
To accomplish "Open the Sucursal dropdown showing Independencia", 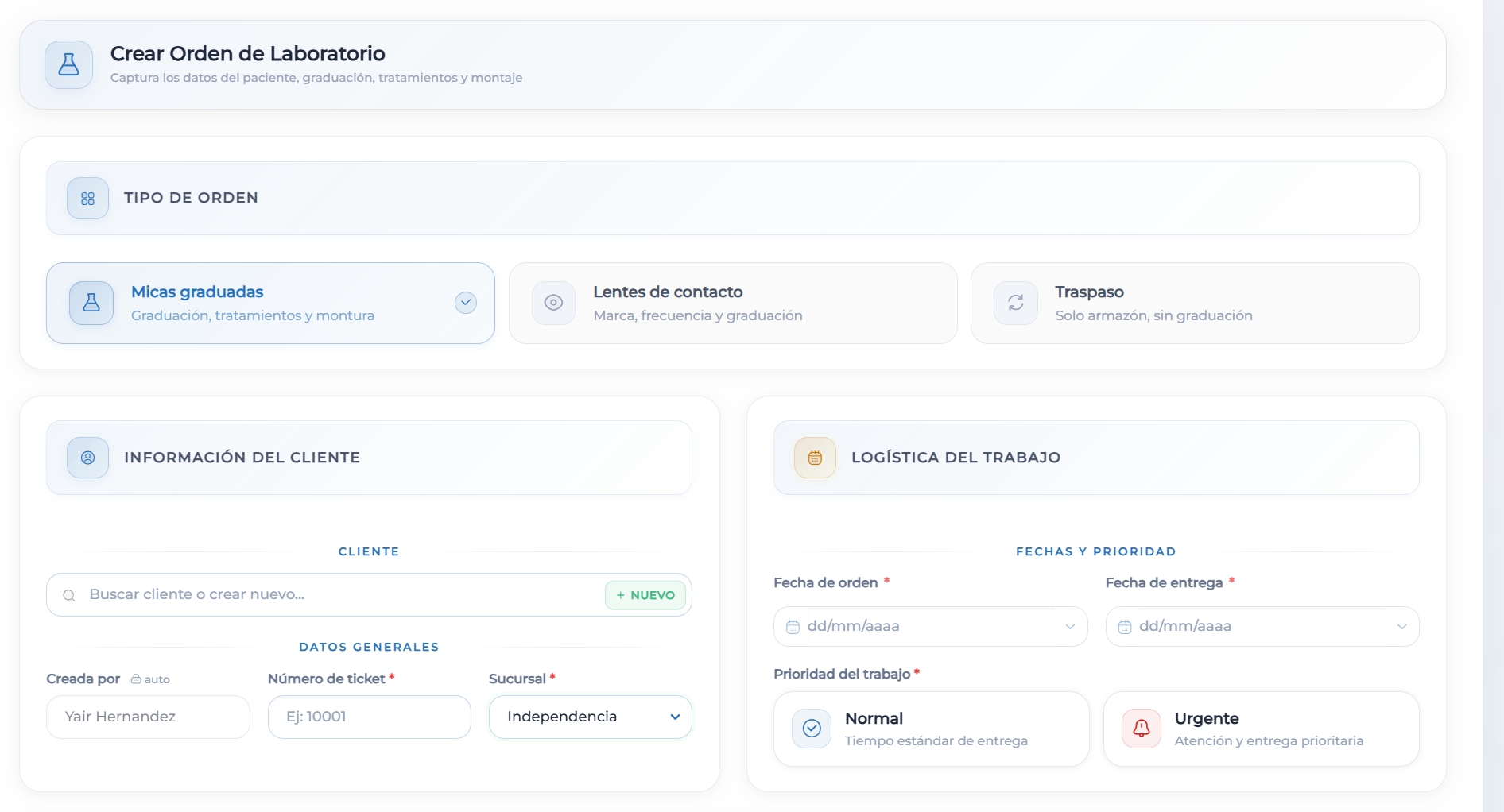I will [x=590, y=717].
